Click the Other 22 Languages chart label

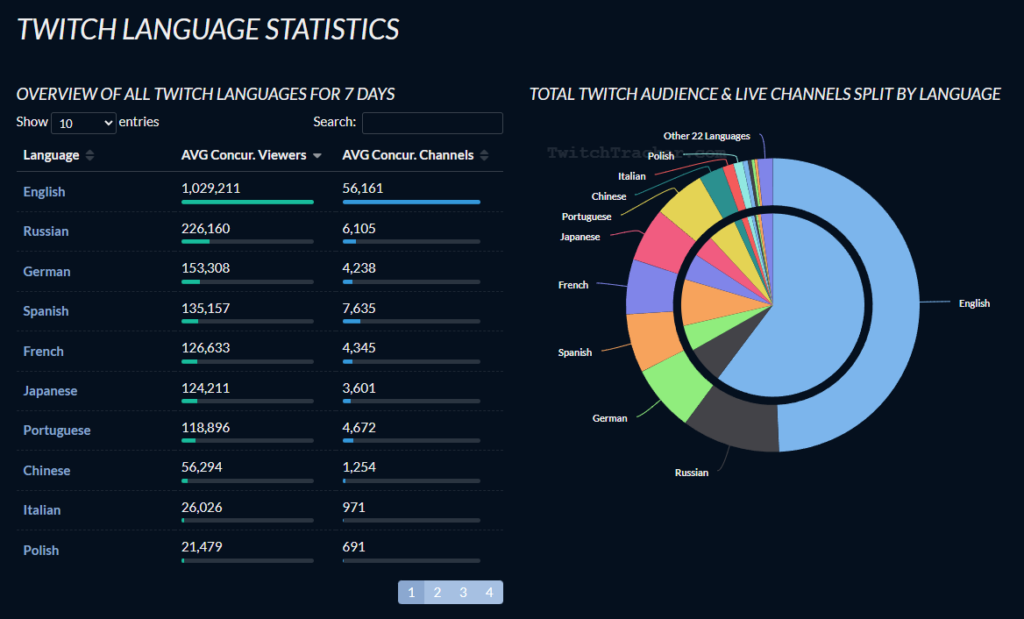pos(707,136)
